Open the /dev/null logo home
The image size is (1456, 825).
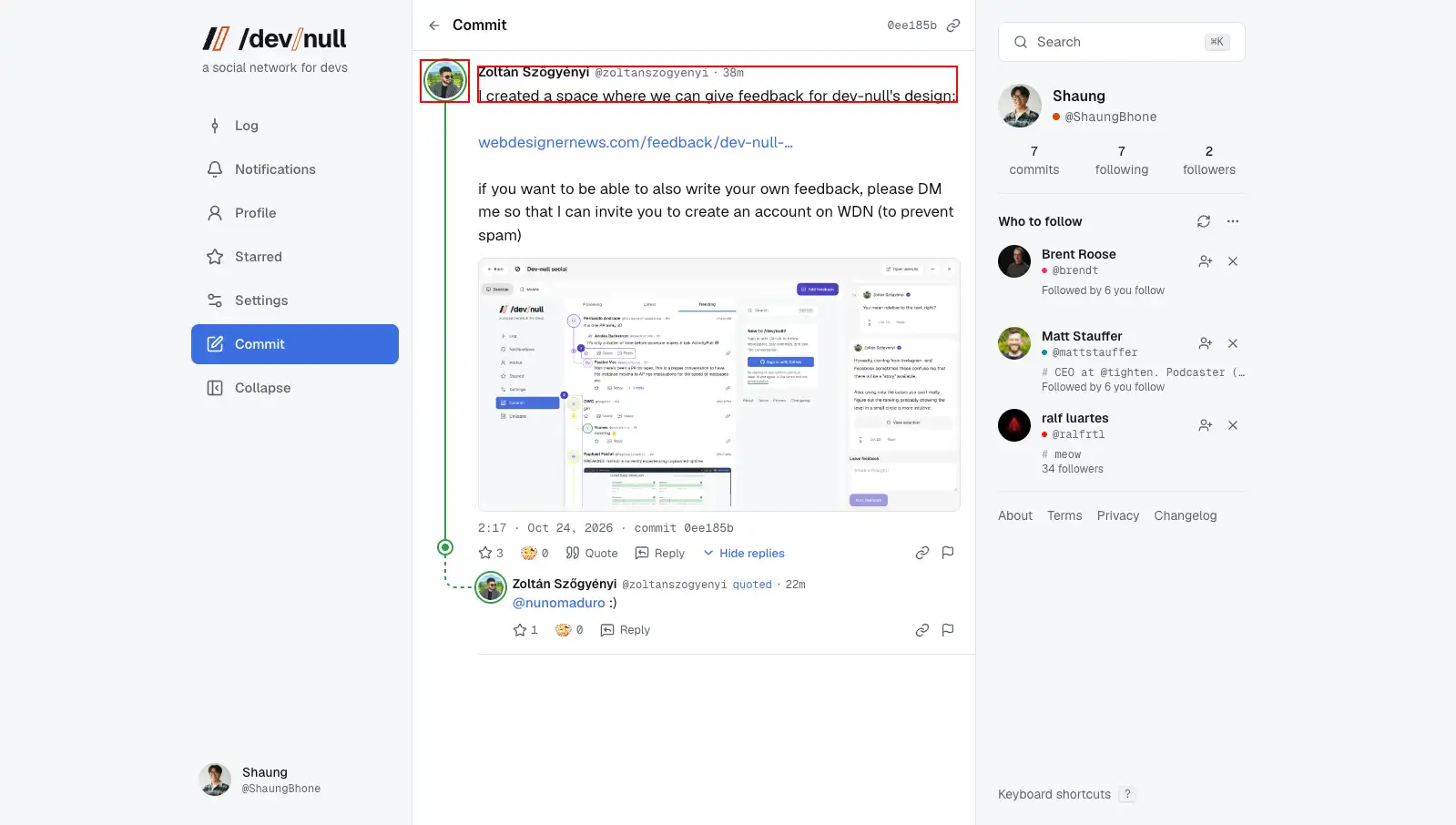[x=274, y=38]
